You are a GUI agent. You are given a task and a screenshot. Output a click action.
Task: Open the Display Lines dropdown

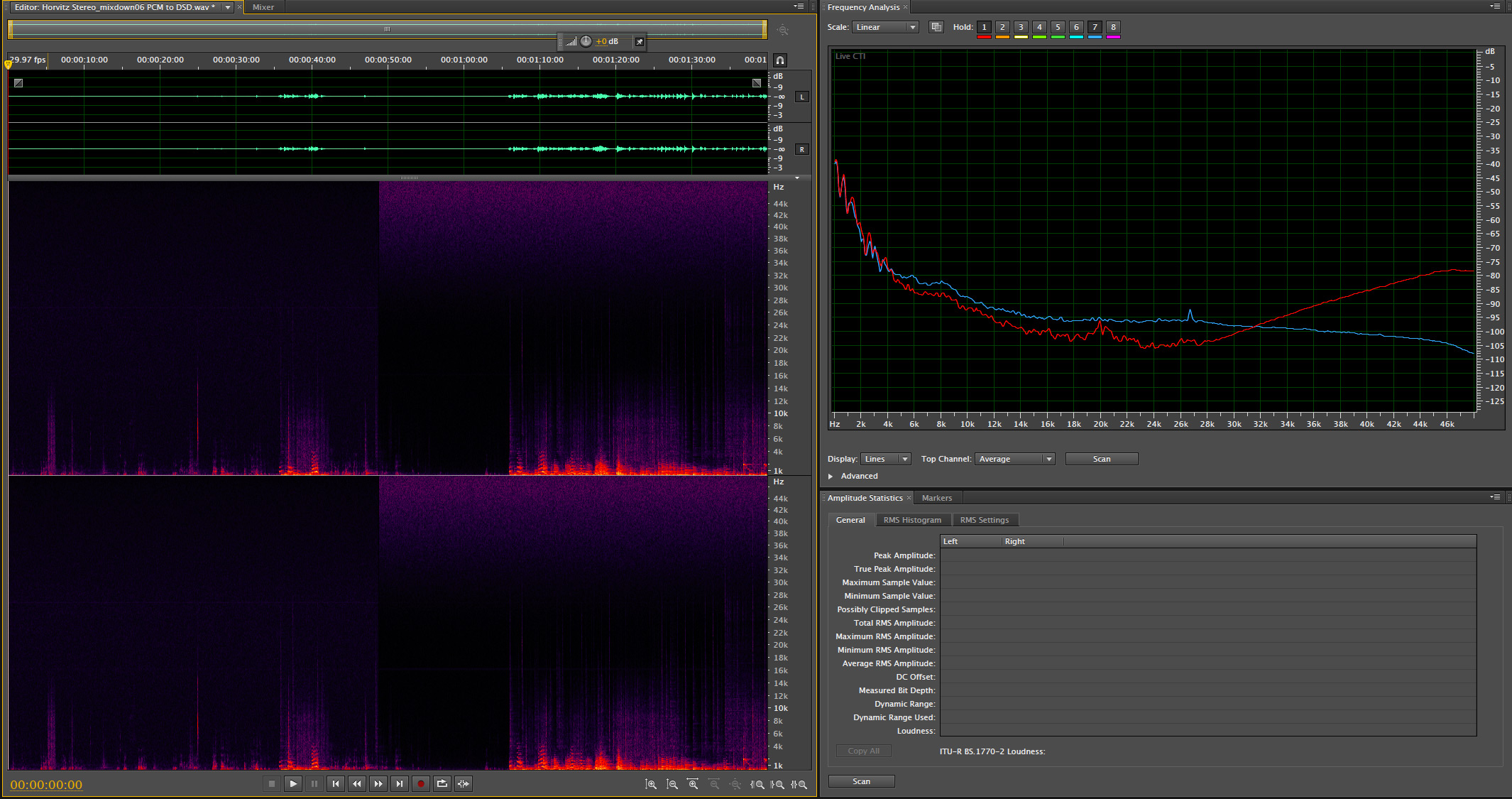click(885, 459)
